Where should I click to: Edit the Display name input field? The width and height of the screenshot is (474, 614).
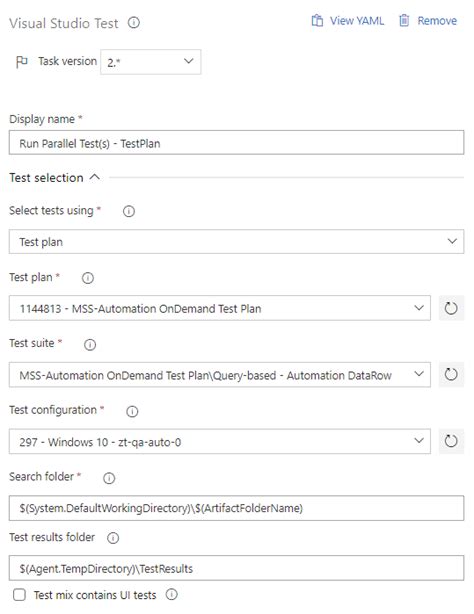[x=237, y=143]
